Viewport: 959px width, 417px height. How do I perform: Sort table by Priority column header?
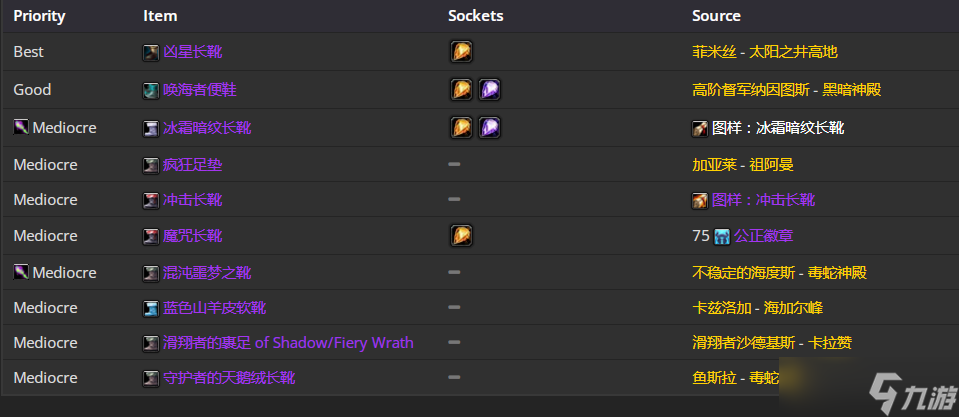[40, 16]
